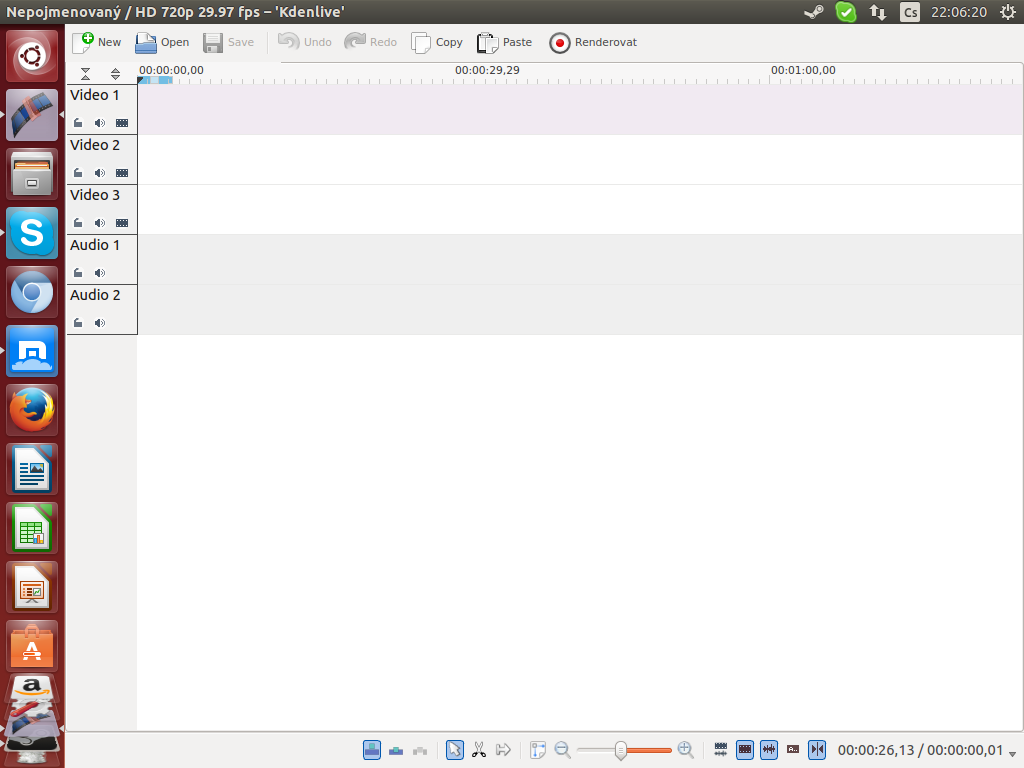Click the 00:00:29,29 ruler mark
The height and width of the screenshot is (768, 1024).
(487, 70)
